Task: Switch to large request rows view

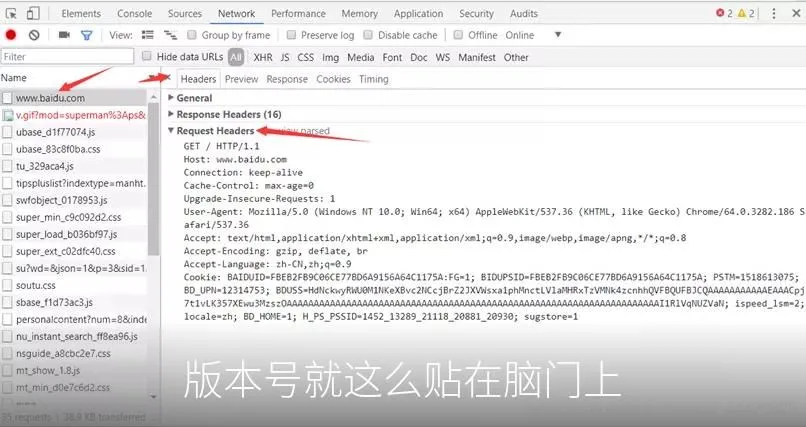Action: (x=148, y=35)
